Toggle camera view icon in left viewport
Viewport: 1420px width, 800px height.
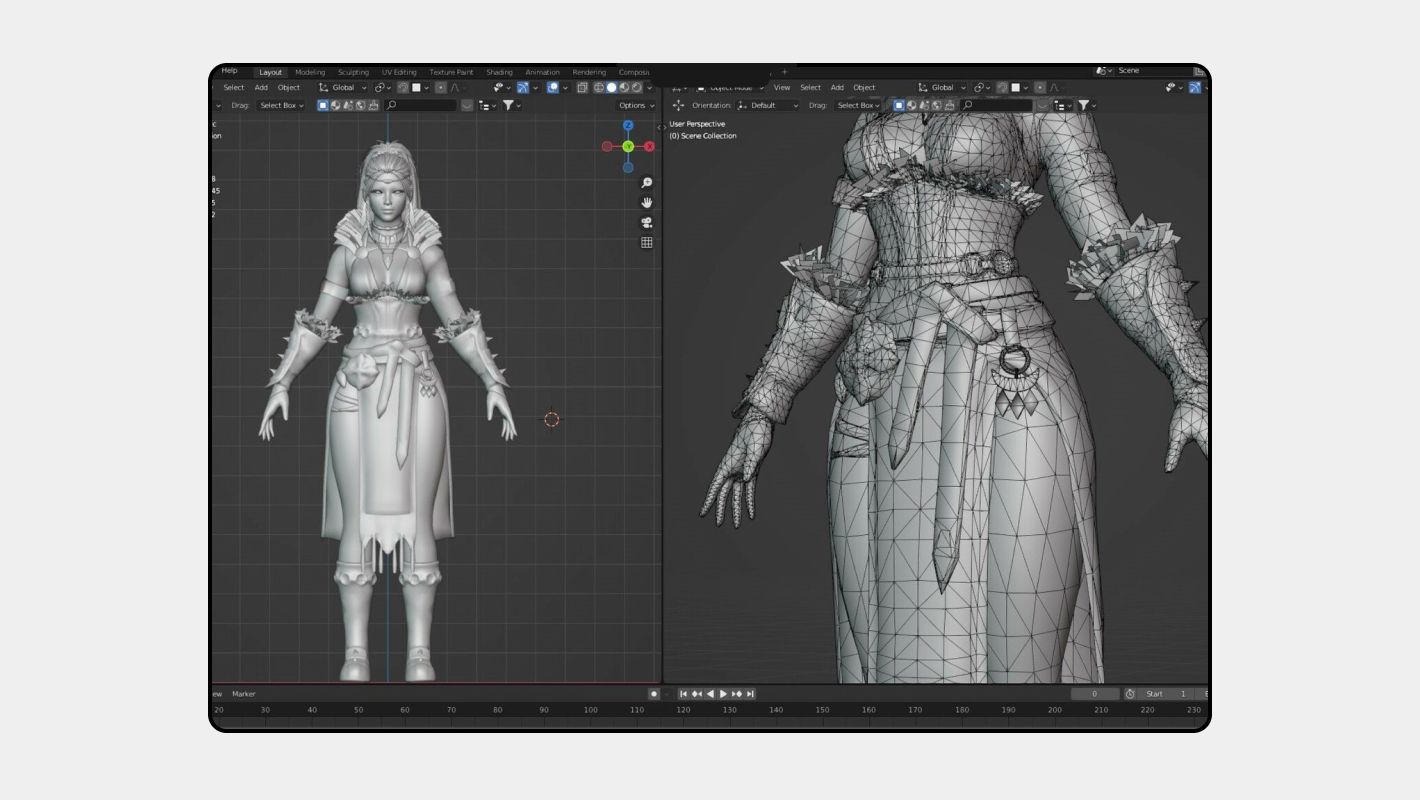point(647,222)
